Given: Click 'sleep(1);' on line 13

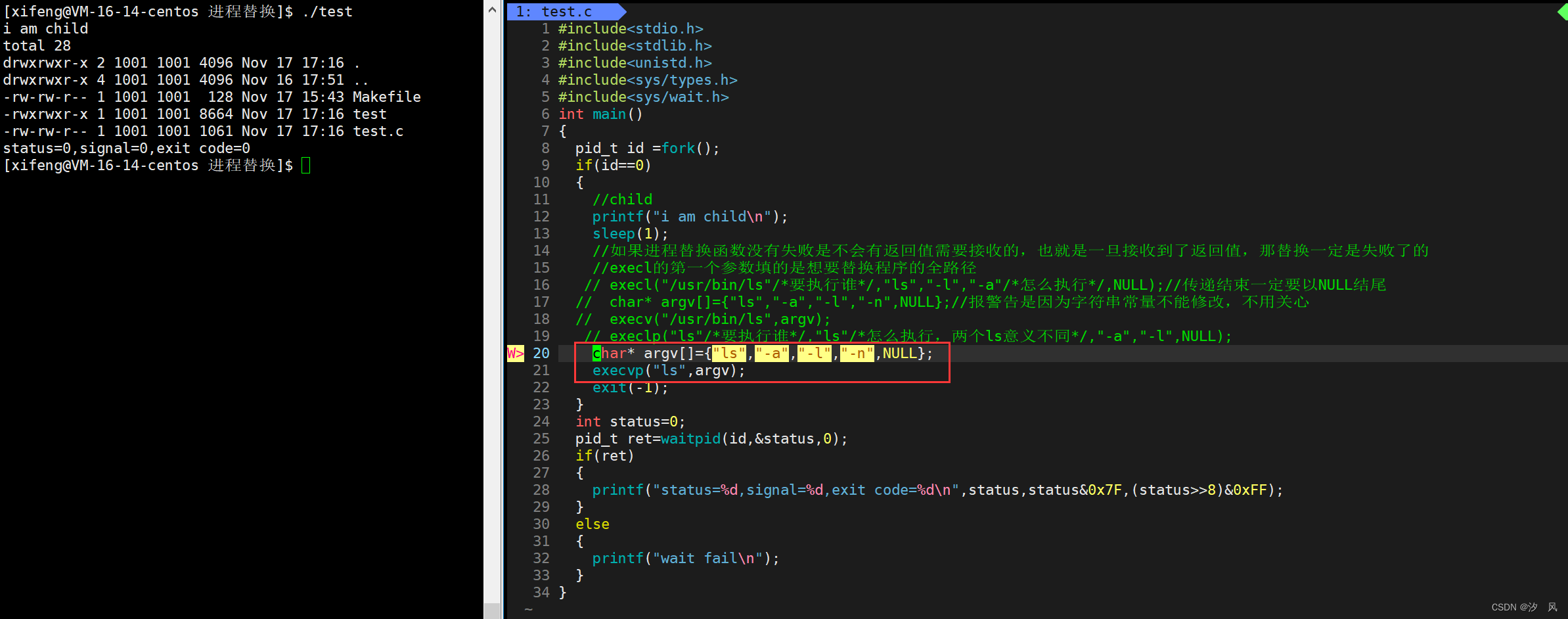Looking at the screenshot, I should pos(631,234).
